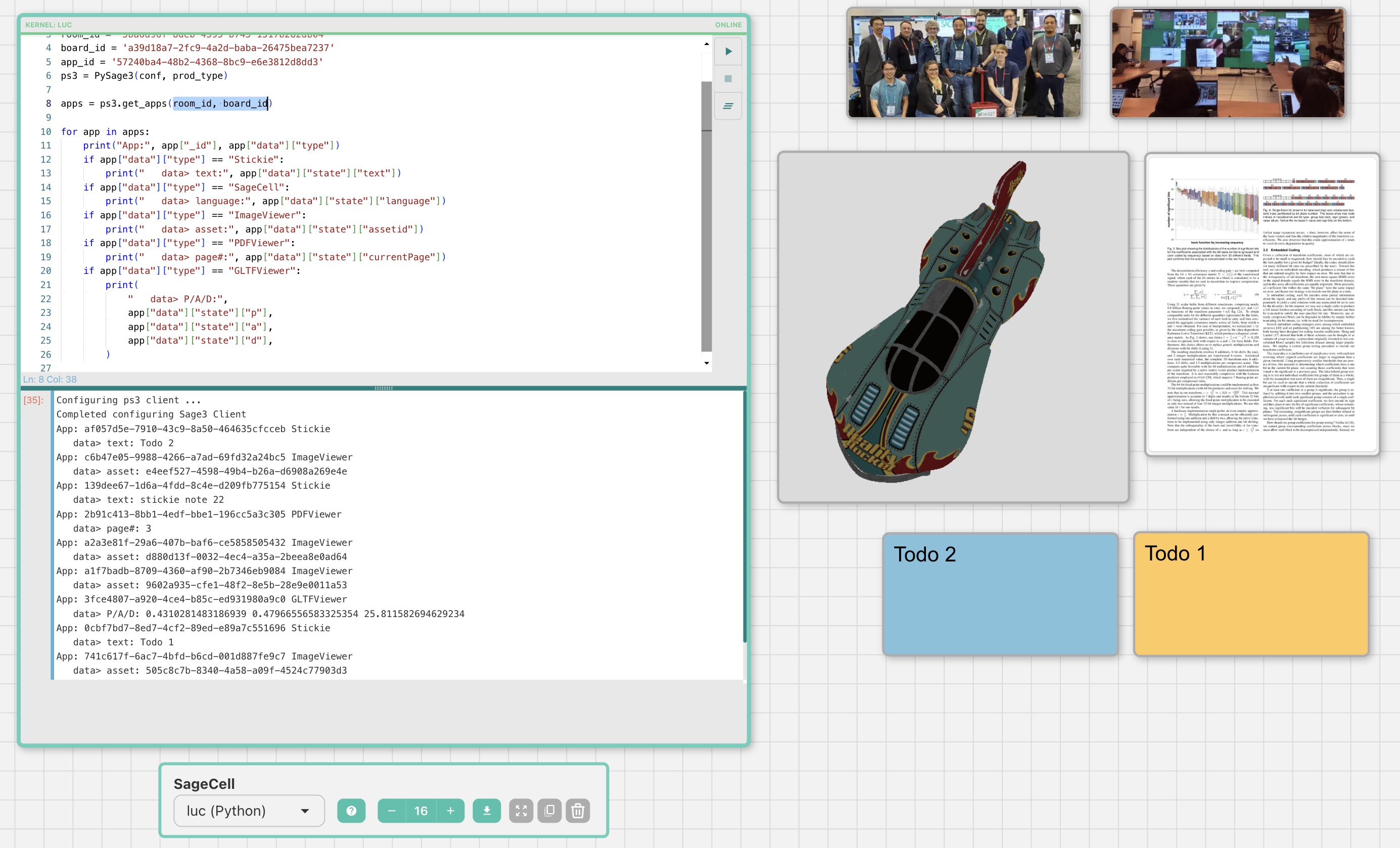Select the display wall room photo
This screenshot has height=848, width=1400.
point(1228,63)
